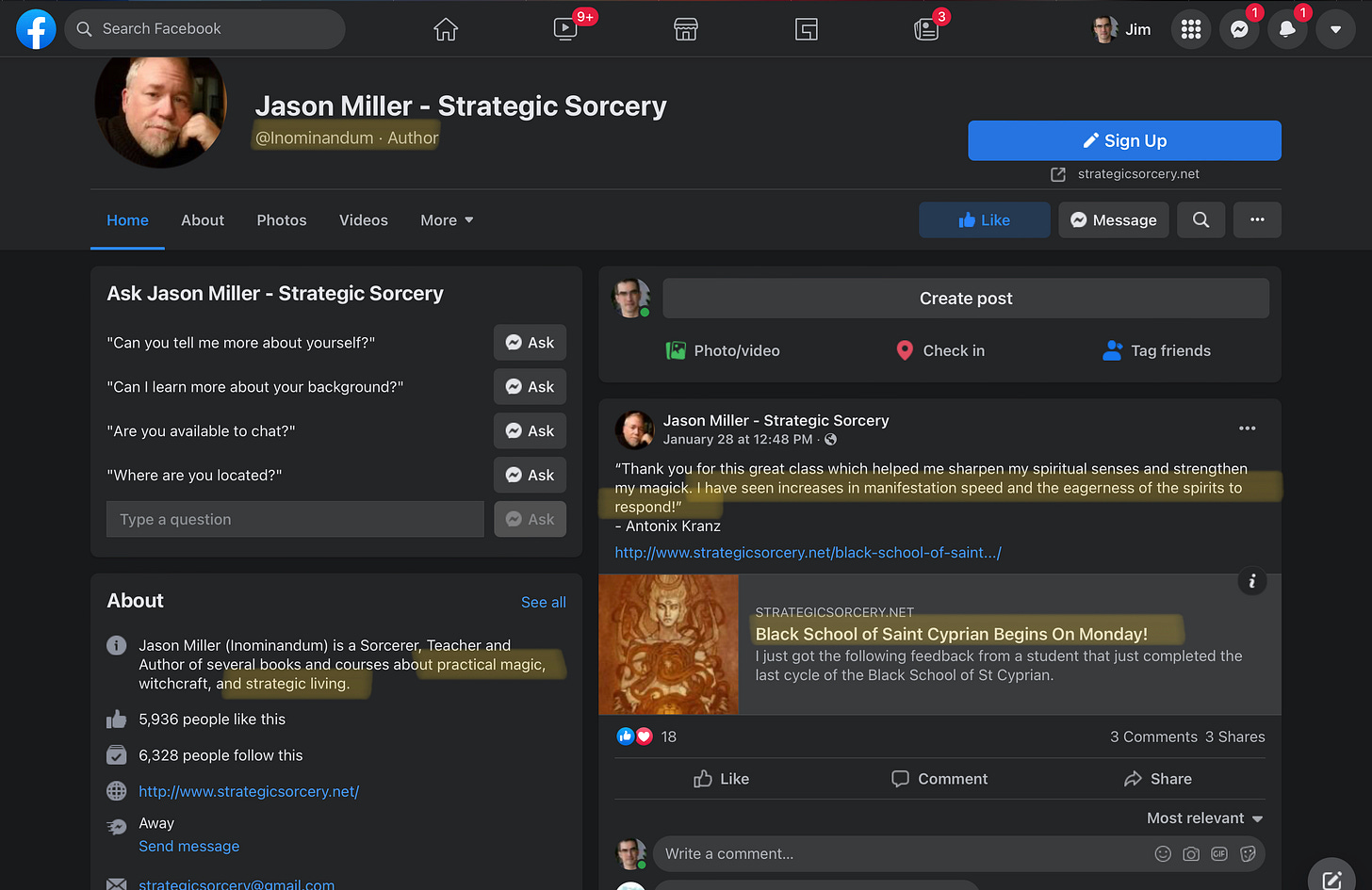The height and width of the screenshot is (890, 1372).
Task: Open the nine-dot apps menu icon
Action: (x=1191, y=29)
